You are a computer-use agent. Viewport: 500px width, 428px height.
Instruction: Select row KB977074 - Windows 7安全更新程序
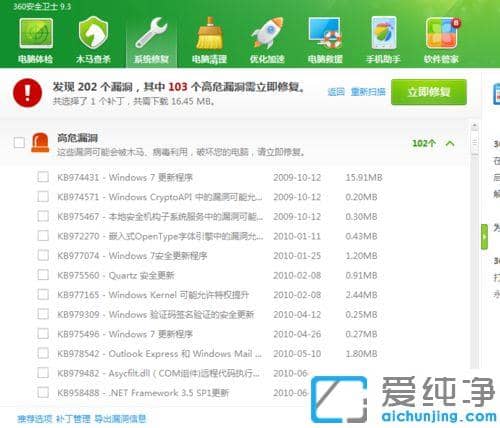(x=132, y=256)
